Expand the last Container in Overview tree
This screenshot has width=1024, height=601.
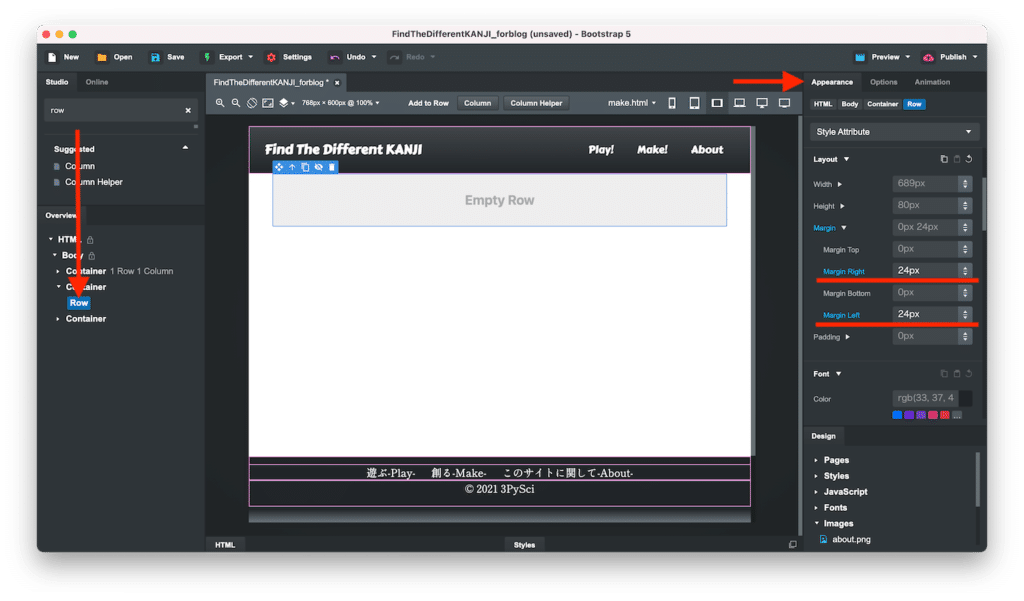(59, 319)
